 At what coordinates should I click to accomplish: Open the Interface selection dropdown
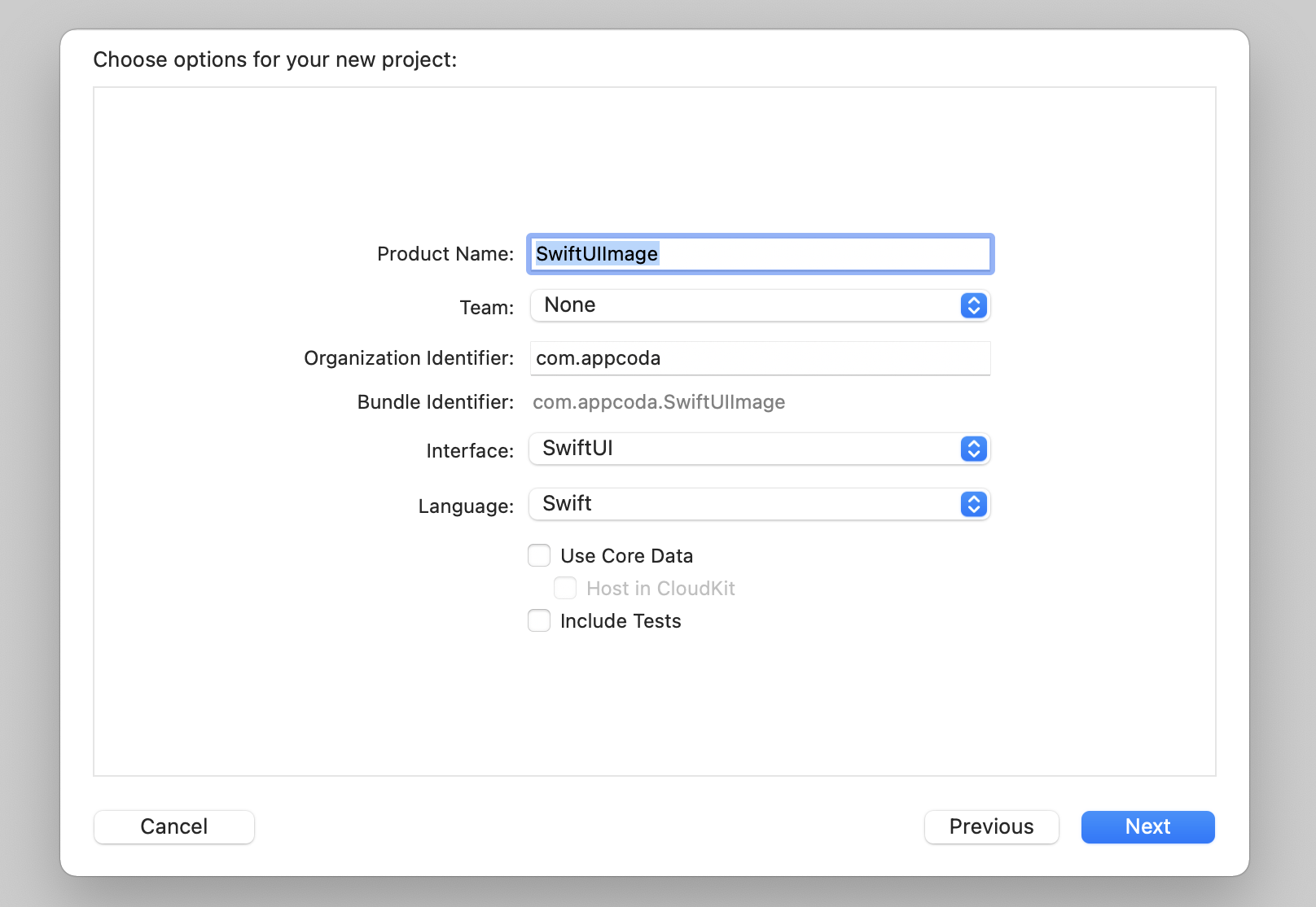coord(757,449)
